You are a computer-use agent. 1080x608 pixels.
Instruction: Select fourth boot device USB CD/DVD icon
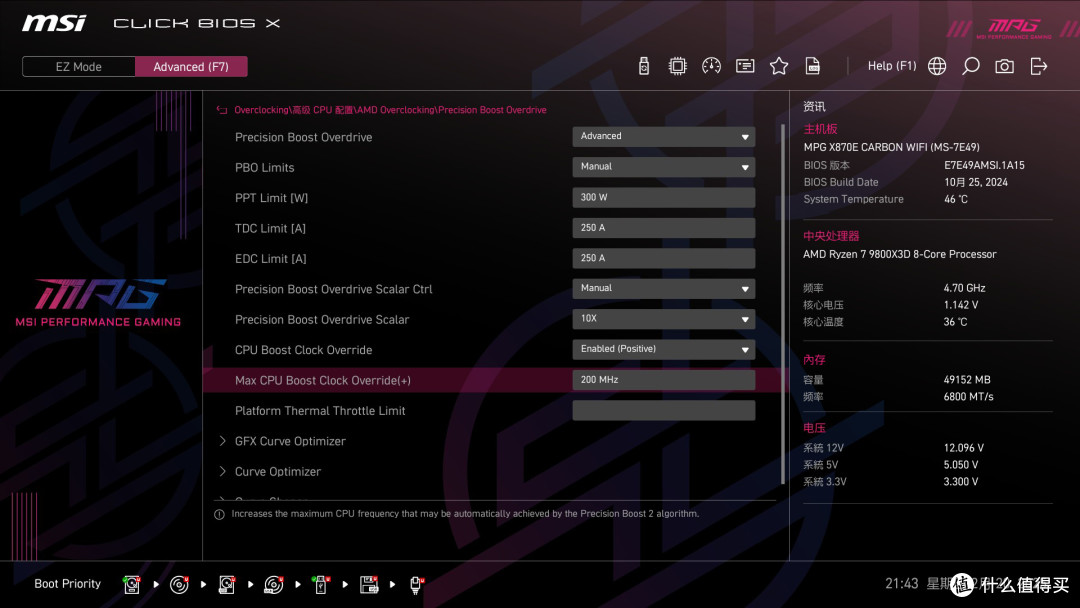tap(273, 585)
